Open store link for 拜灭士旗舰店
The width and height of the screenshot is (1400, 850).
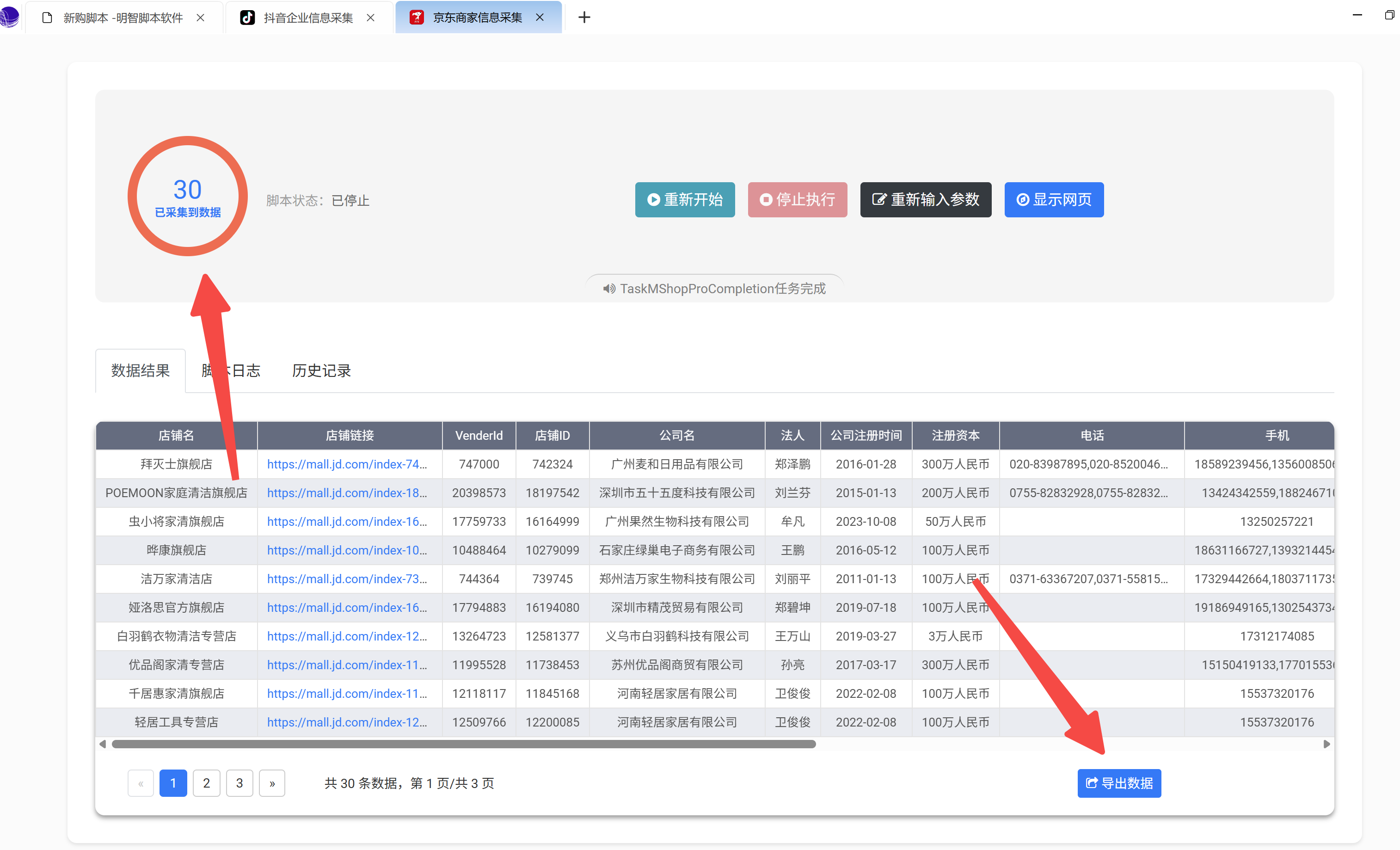pos(347,464)
